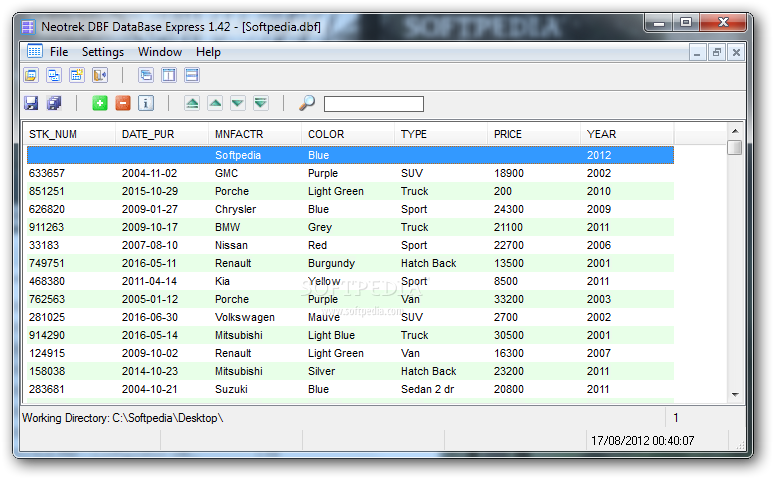Click the record number 1 in status bar

676,418
